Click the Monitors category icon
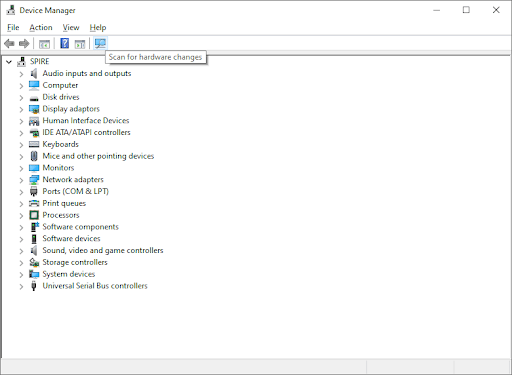Screen dimensions: 512x375 click(x=34, y=168)
